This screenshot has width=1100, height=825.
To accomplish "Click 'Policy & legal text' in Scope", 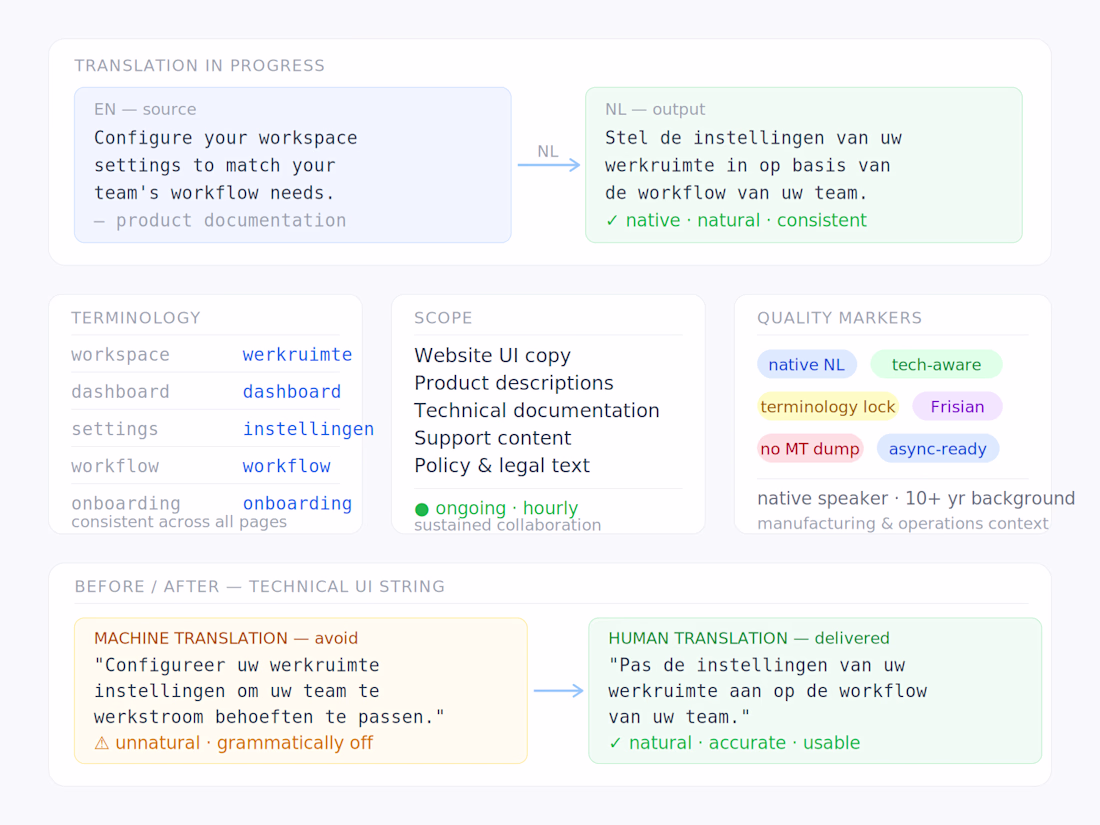I will pyautogui.click(x=502, y=466).
